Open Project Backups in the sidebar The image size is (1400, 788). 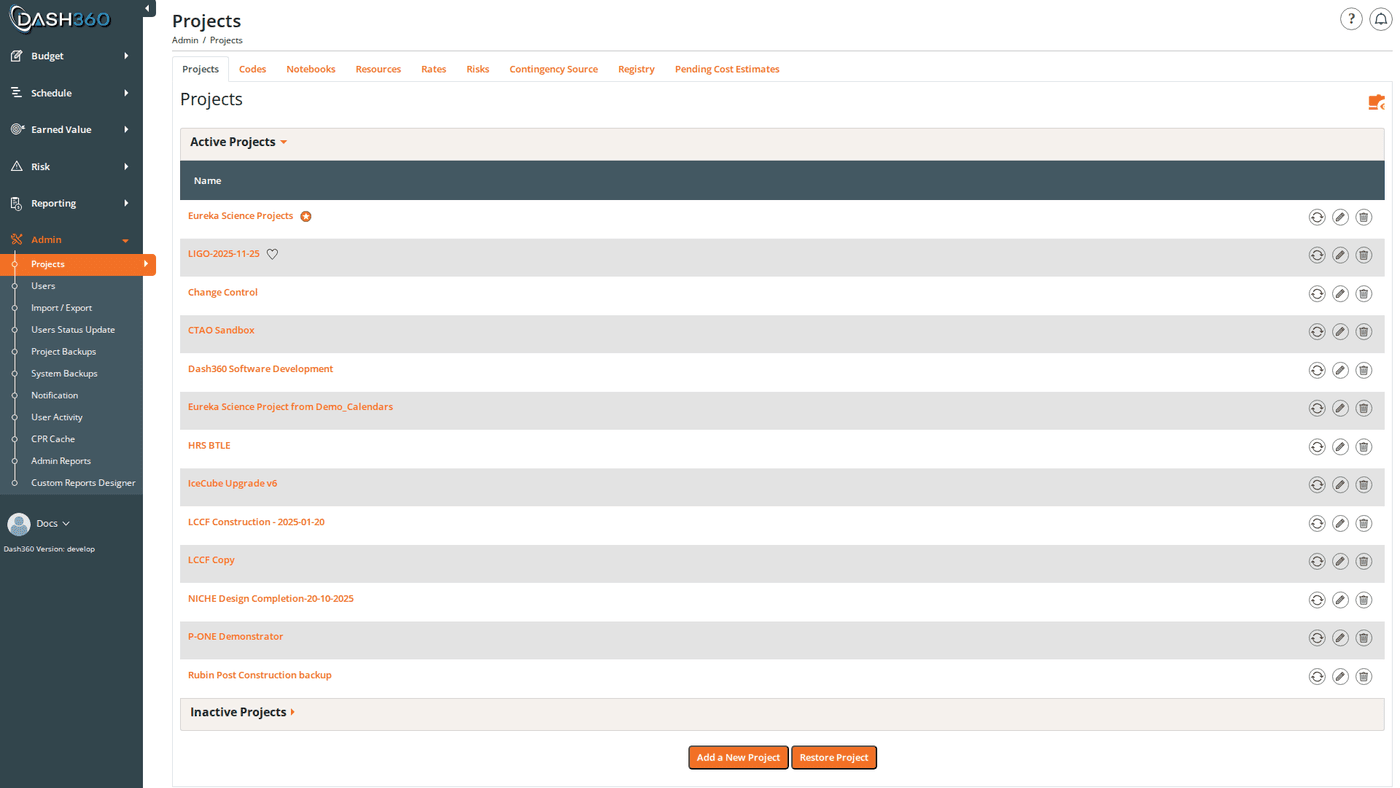[x=63, y=352]
